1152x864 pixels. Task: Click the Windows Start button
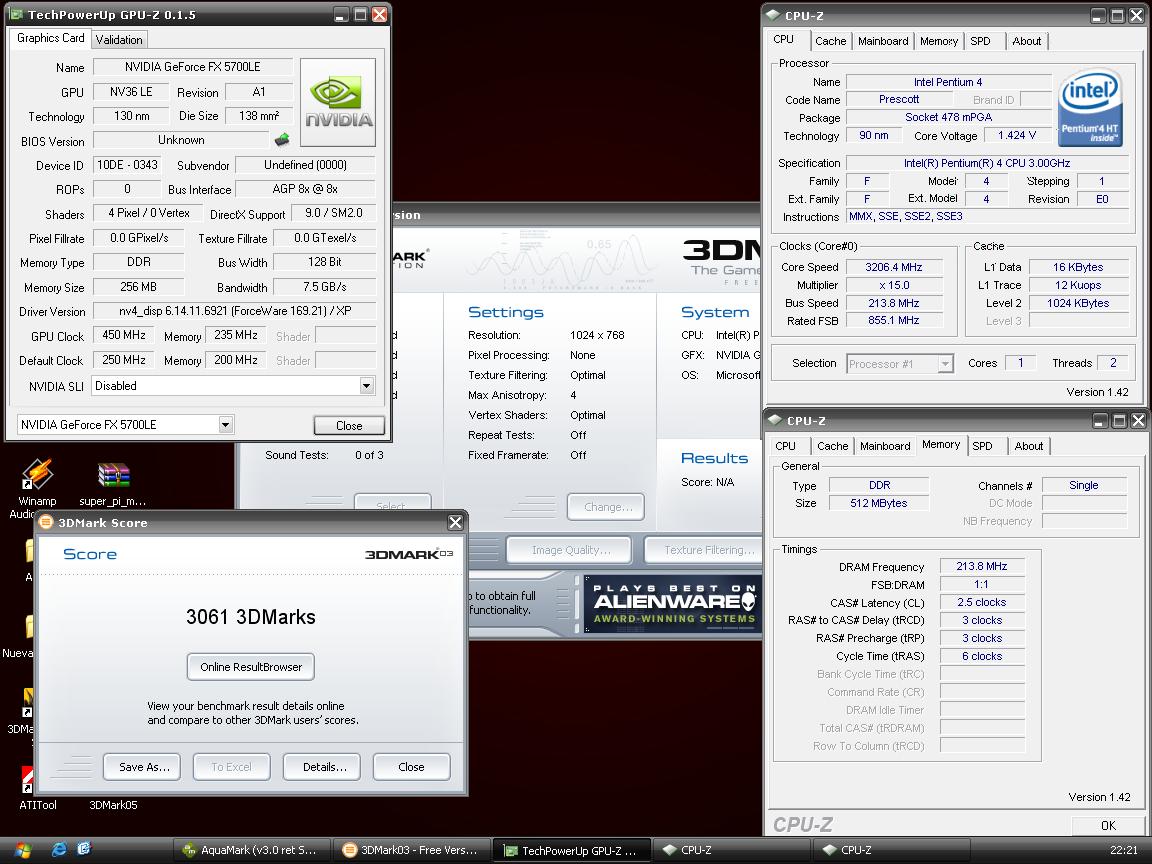coord(23,850)
